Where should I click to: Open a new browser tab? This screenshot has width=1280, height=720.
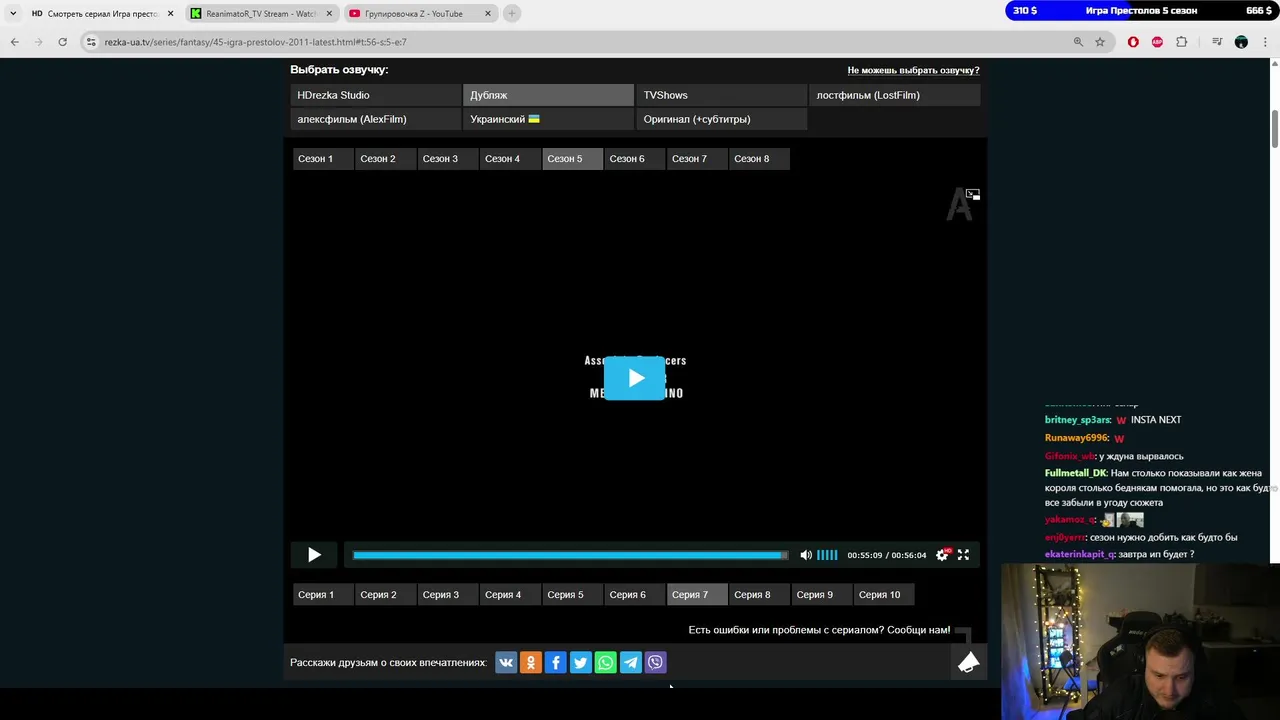[x=512, y=14]
